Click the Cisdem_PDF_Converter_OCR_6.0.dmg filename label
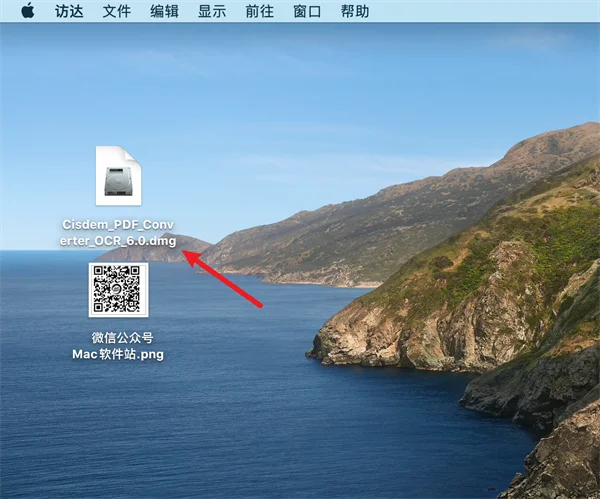Viewport: 600px width, 499px height. 118,233
